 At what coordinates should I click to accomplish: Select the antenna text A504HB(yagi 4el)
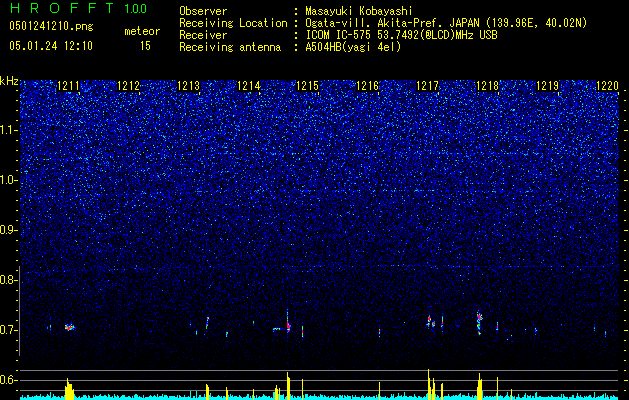pos(353,47)
